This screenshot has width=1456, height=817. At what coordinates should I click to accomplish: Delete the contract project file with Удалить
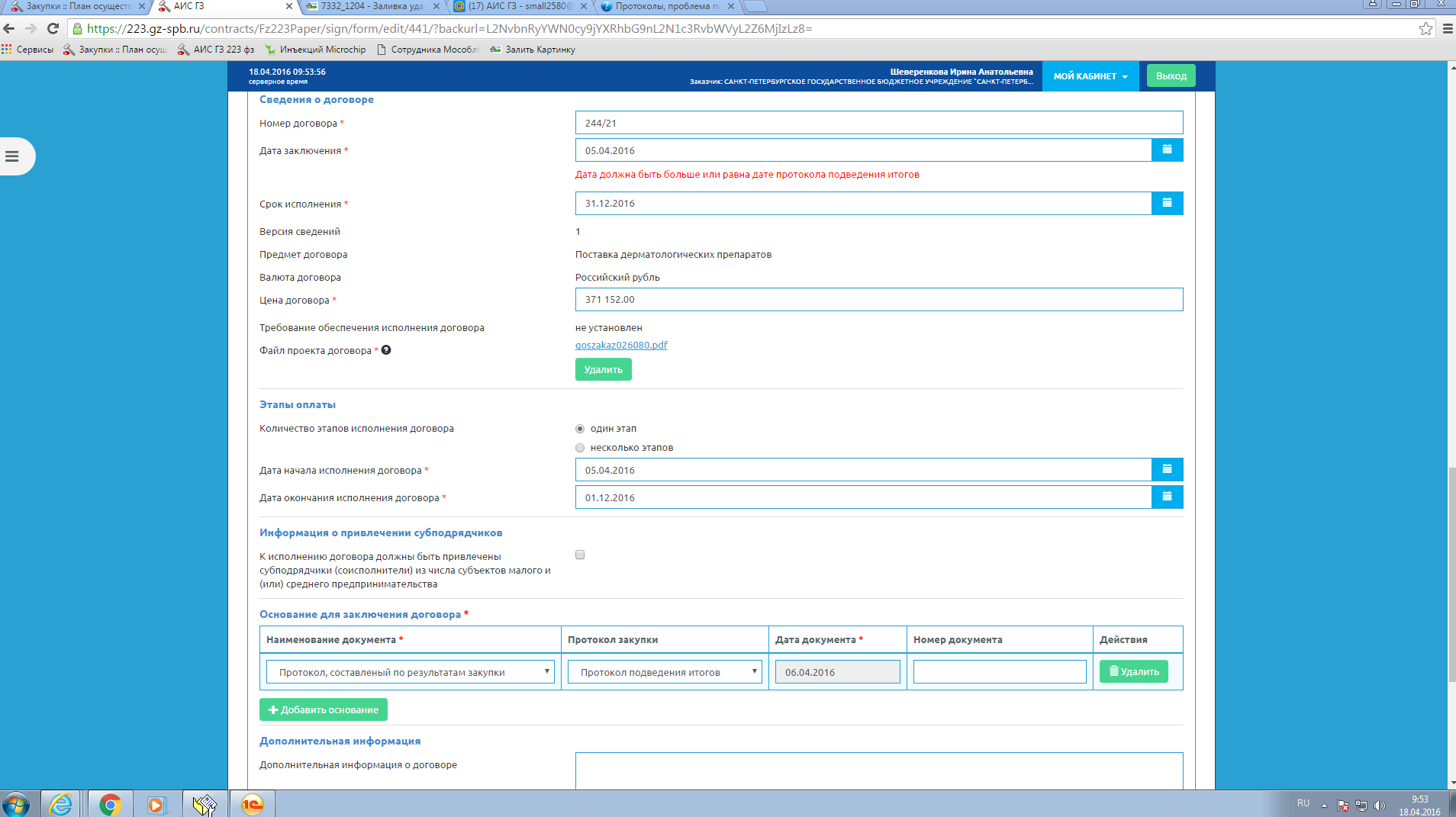604,369
